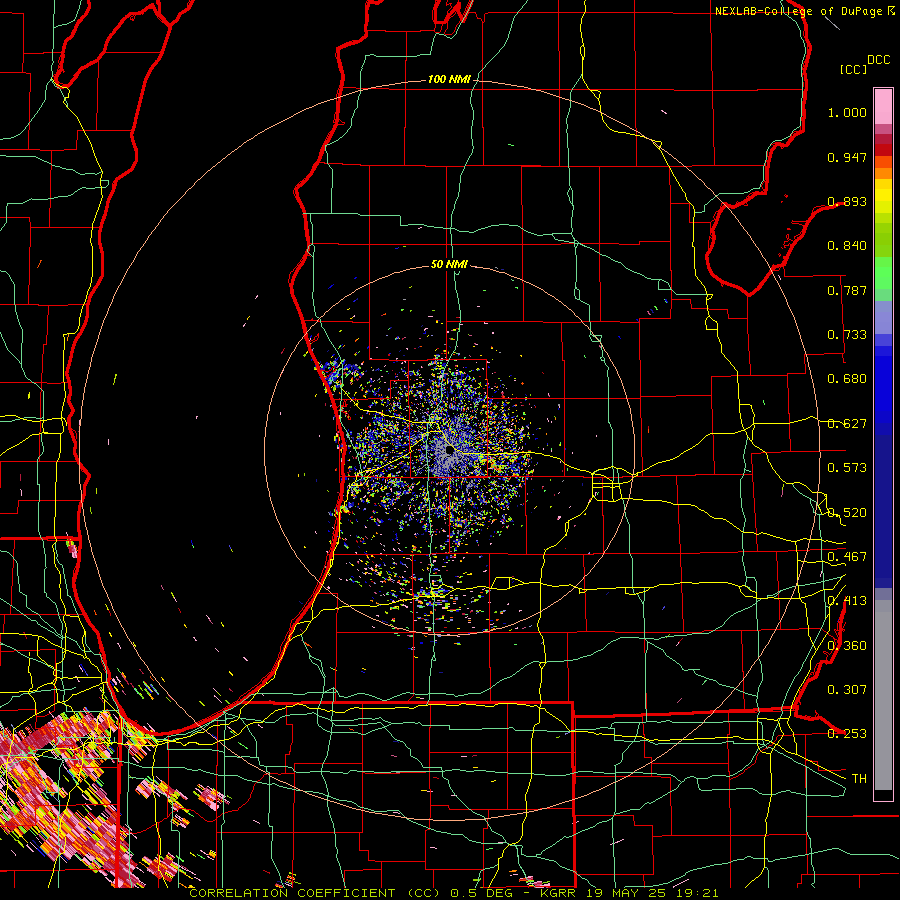Screen dimensions: 900x900
Task: Click the 0.627 legend value
Action: pos(847,424)
